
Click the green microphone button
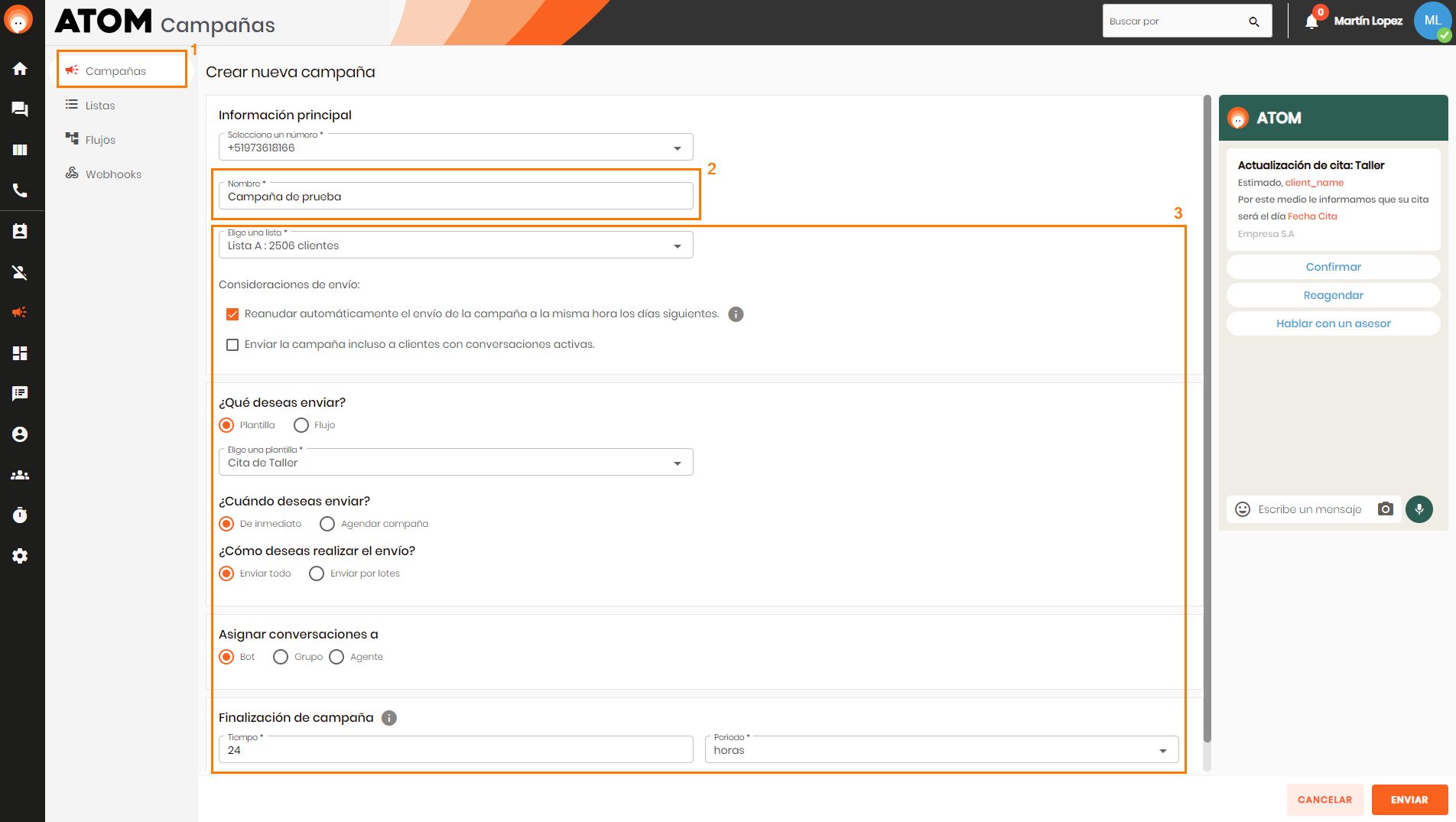[1419, 509]
